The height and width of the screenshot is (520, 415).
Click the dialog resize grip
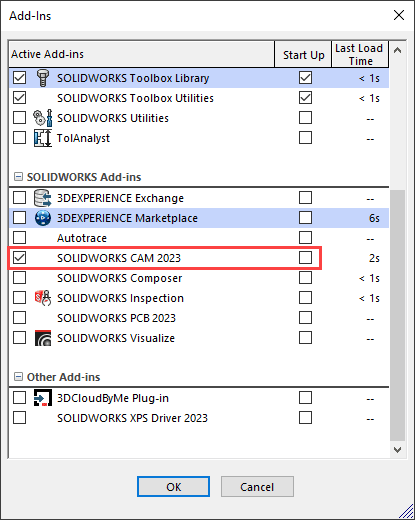(406, 511)
